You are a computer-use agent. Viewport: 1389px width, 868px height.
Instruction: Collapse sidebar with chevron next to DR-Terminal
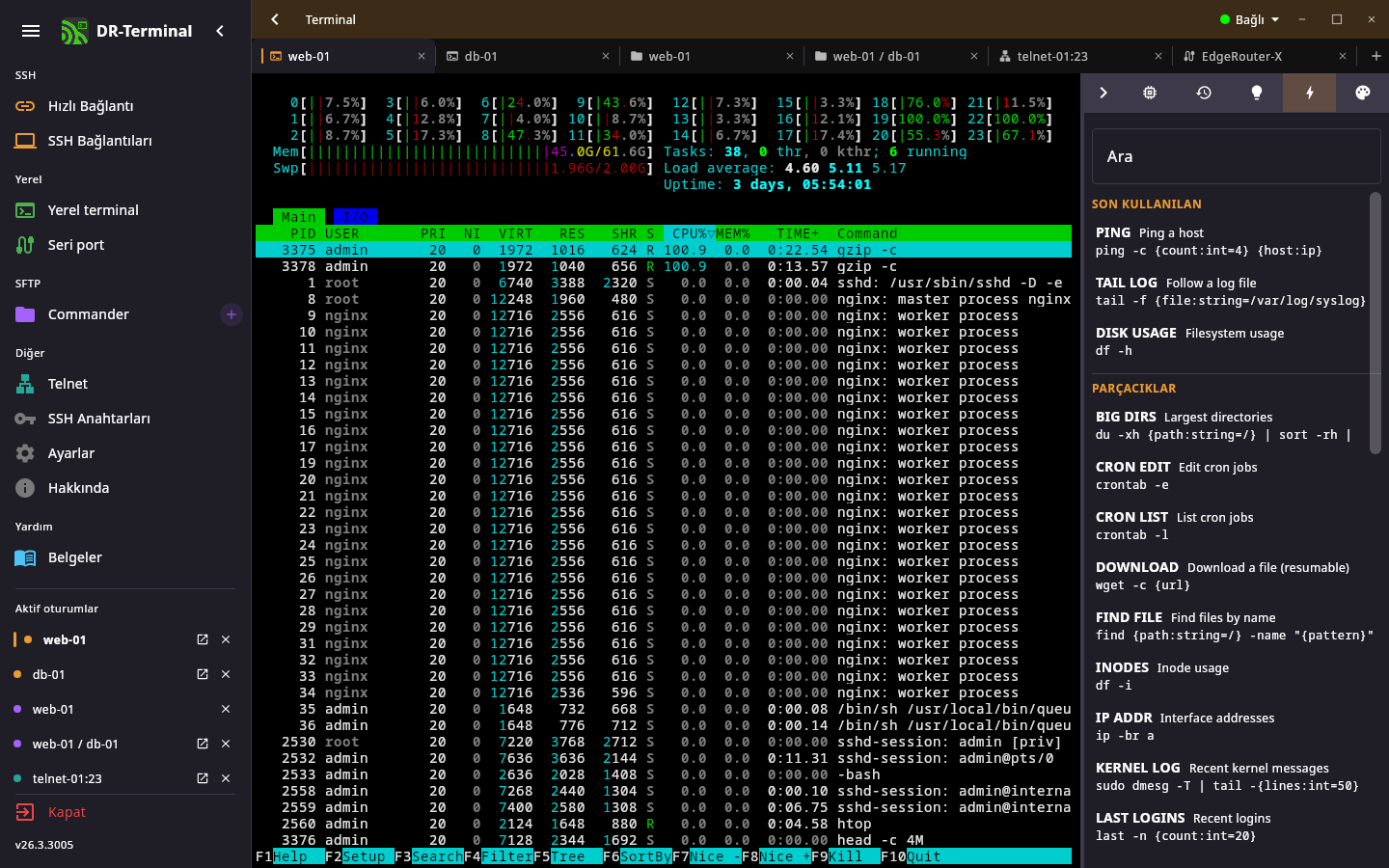(220, 31)
